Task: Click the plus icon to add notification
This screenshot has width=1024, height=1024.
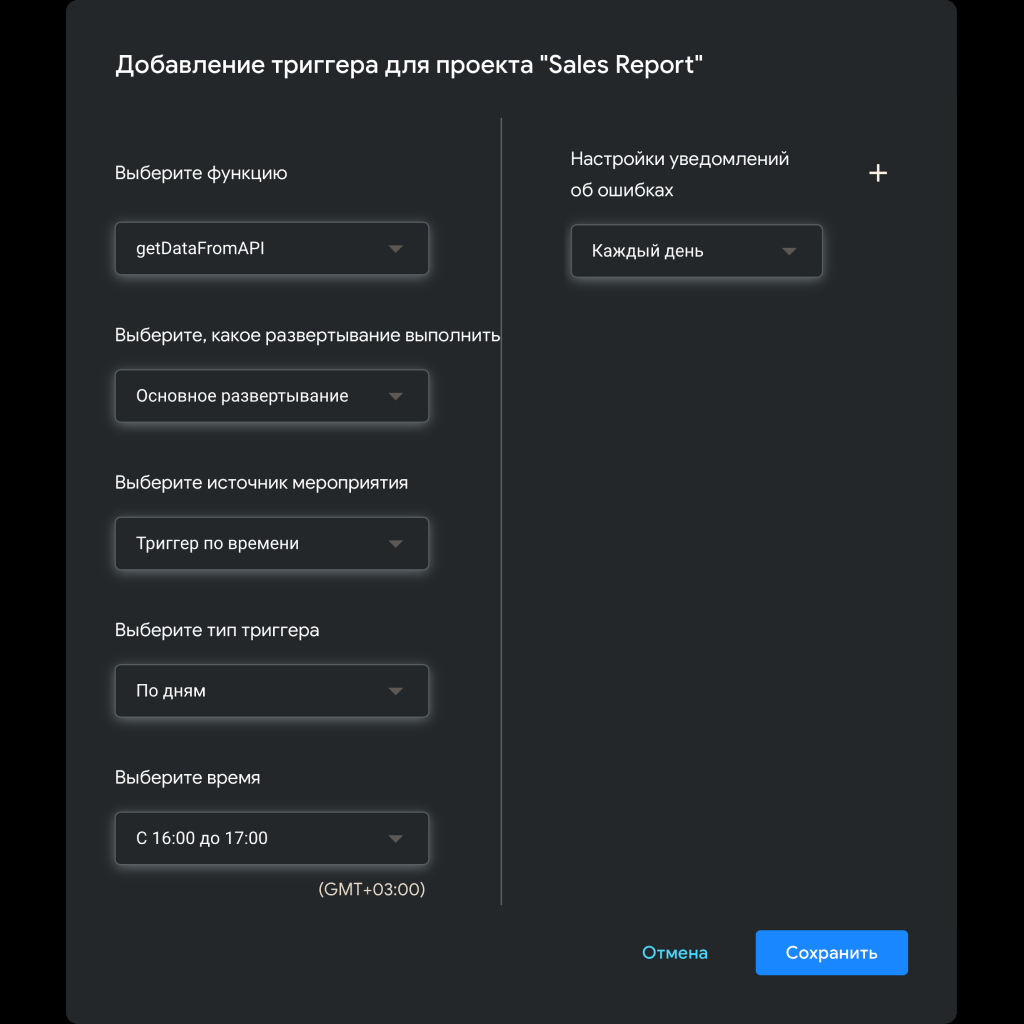Action: (877, 173)
